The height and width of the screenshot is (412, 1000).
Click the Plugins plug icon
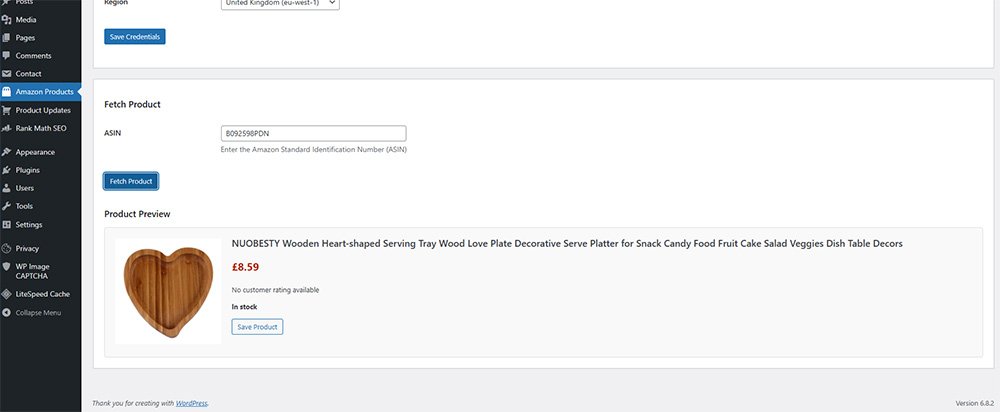[7, 170]
